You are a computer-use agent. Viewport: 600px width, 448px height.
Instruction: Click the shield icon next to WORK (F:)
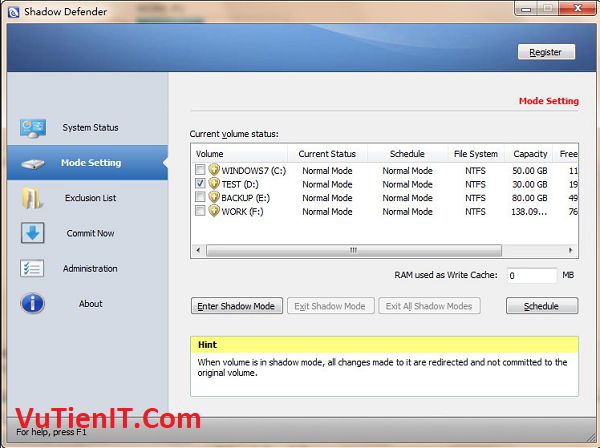214,211
